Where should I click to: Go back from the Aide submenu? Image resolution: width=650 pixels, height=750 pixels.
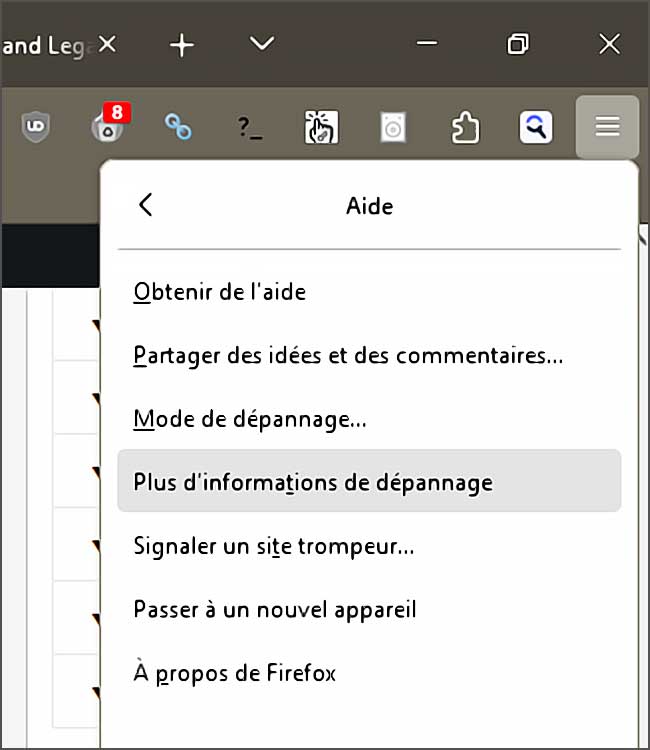145,205
